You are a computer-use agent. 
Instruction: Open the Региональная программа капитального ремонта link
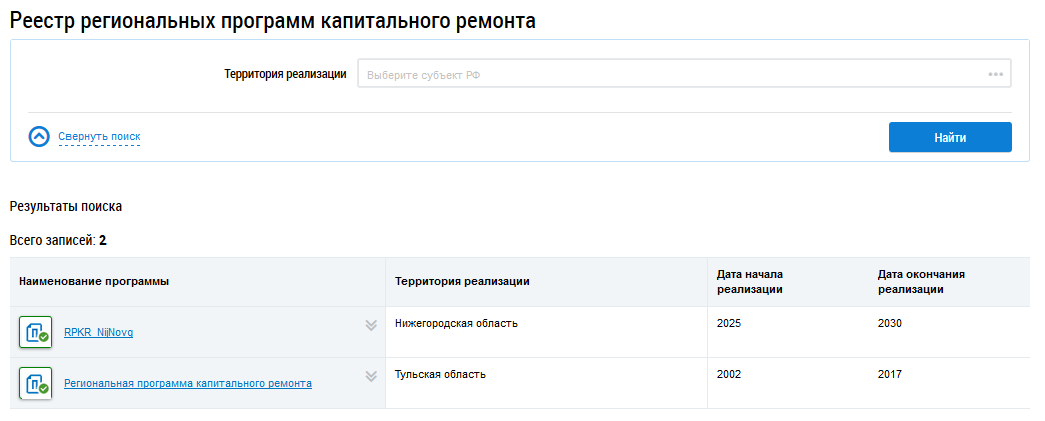(x=187, y=383)
